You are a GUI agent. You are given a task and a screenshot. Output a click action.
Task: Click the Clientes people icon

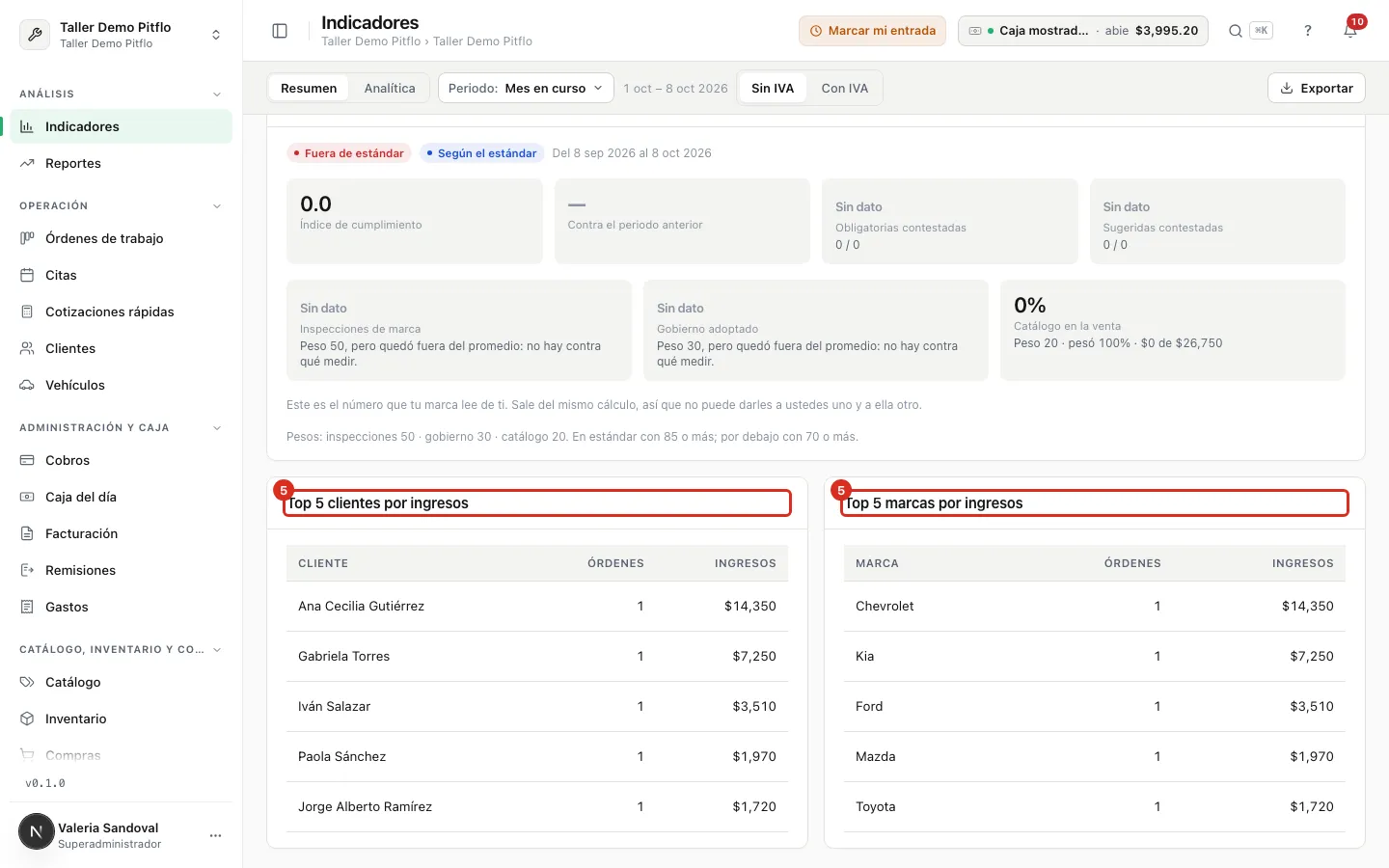pyautogui.click(x=27, y=348)
